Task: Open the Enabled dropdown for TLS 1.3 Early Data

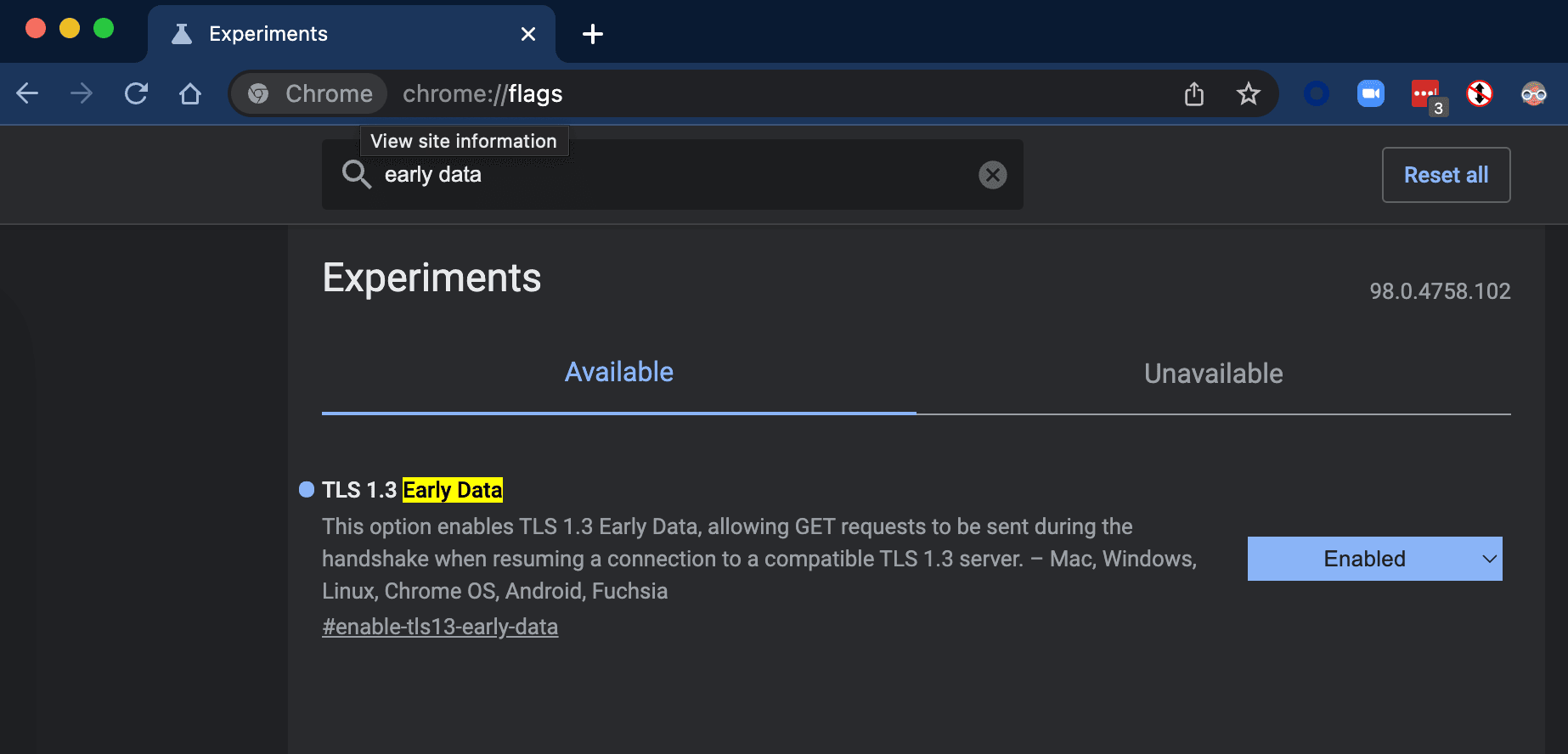Action: pyautogui.click(x=1374, y=559)
